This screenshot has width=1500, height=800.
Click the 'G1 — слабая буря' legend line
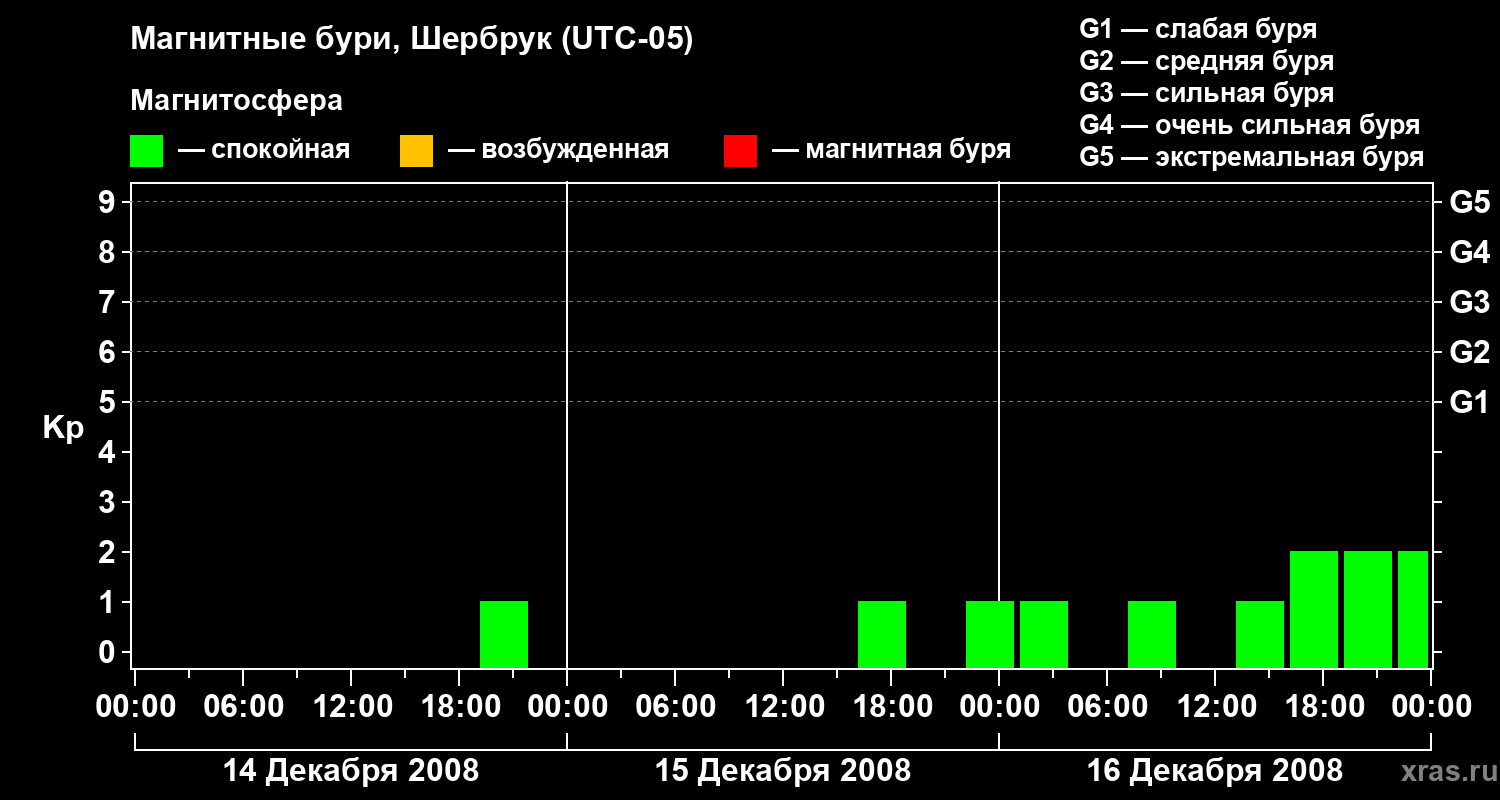tap(1198, 29)
